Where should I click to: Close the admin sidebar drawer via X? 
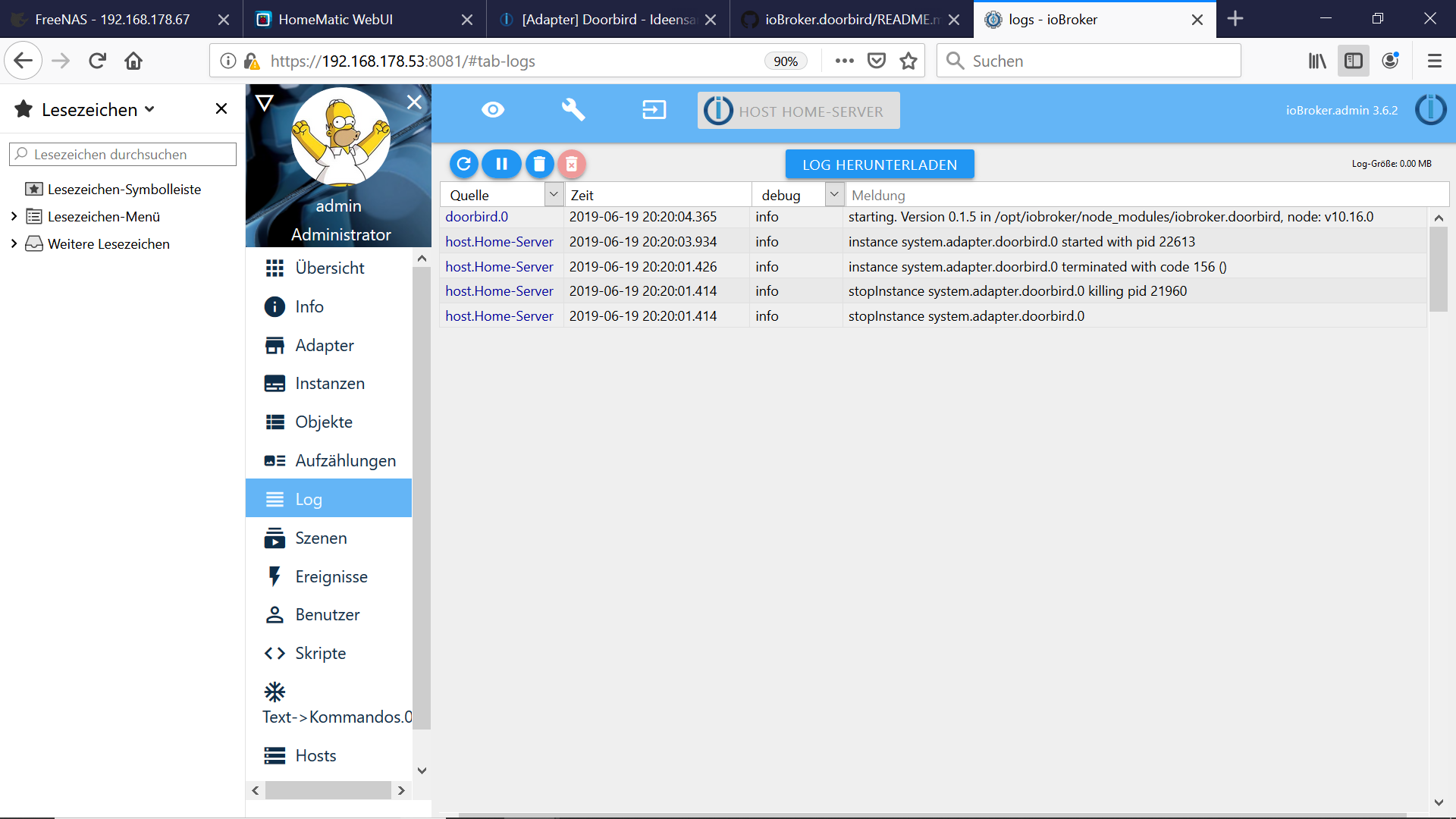point(414,102)
